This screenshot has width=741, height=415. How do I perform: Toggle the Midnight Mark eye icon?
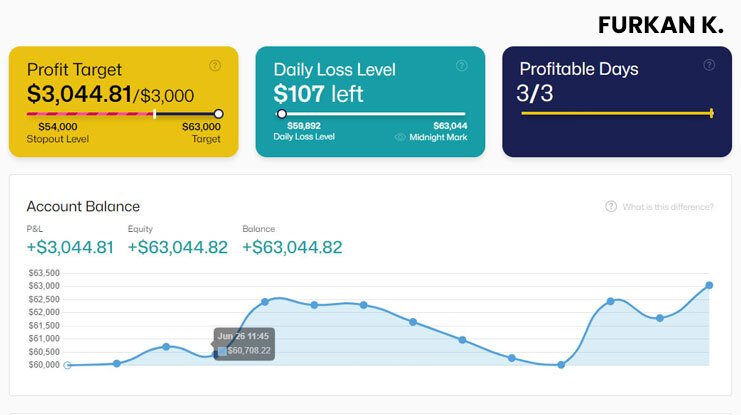click(x=400, y=137)
